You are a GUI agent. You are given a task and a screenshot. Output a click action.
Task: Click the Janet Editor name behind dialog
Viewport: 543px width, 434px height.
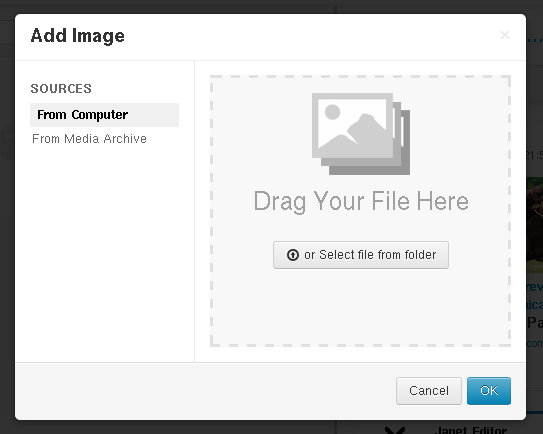pyautogui.click(x=470, y=430)
